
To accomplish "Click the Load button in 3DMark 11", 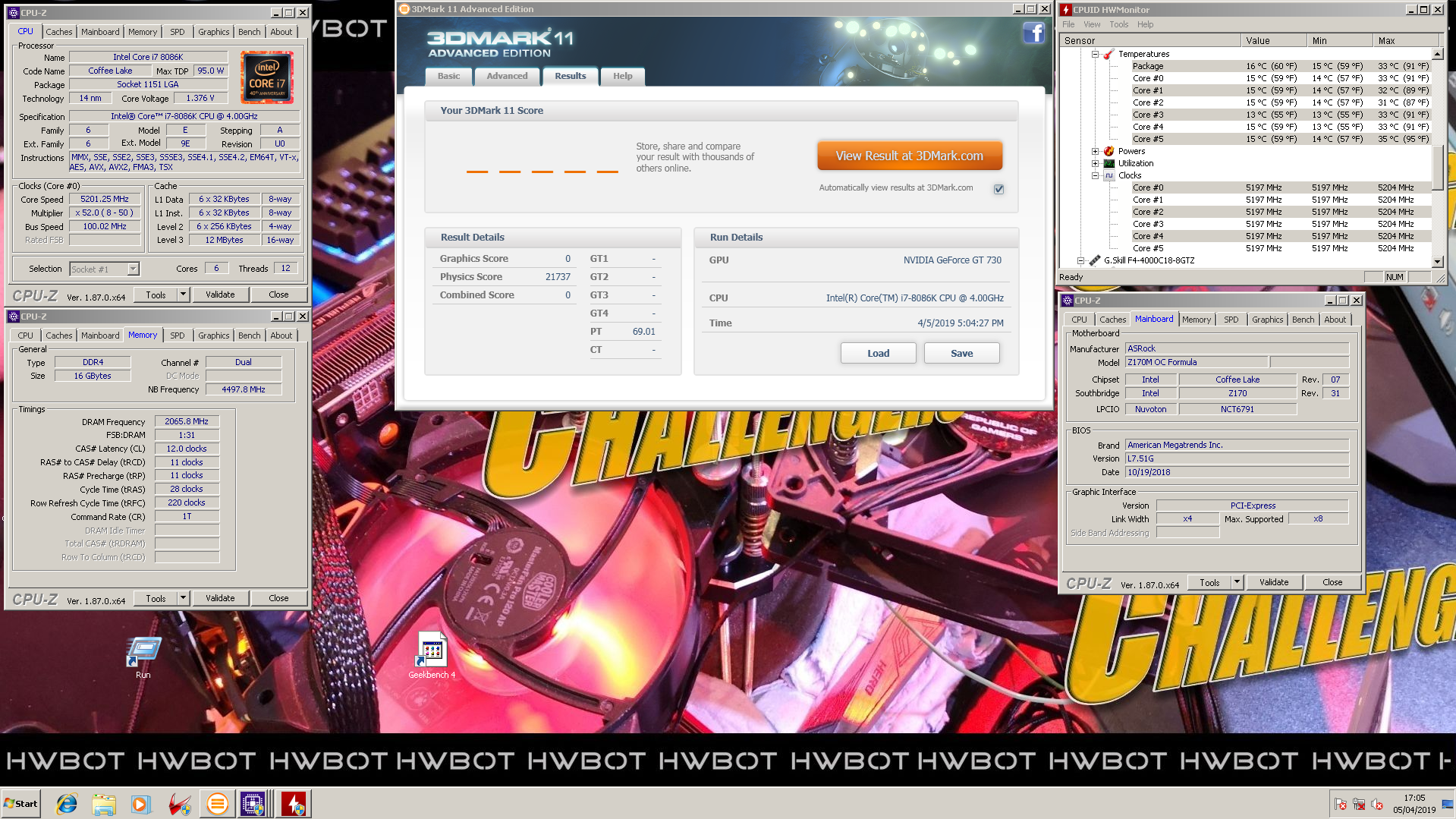I will point(878,353).
